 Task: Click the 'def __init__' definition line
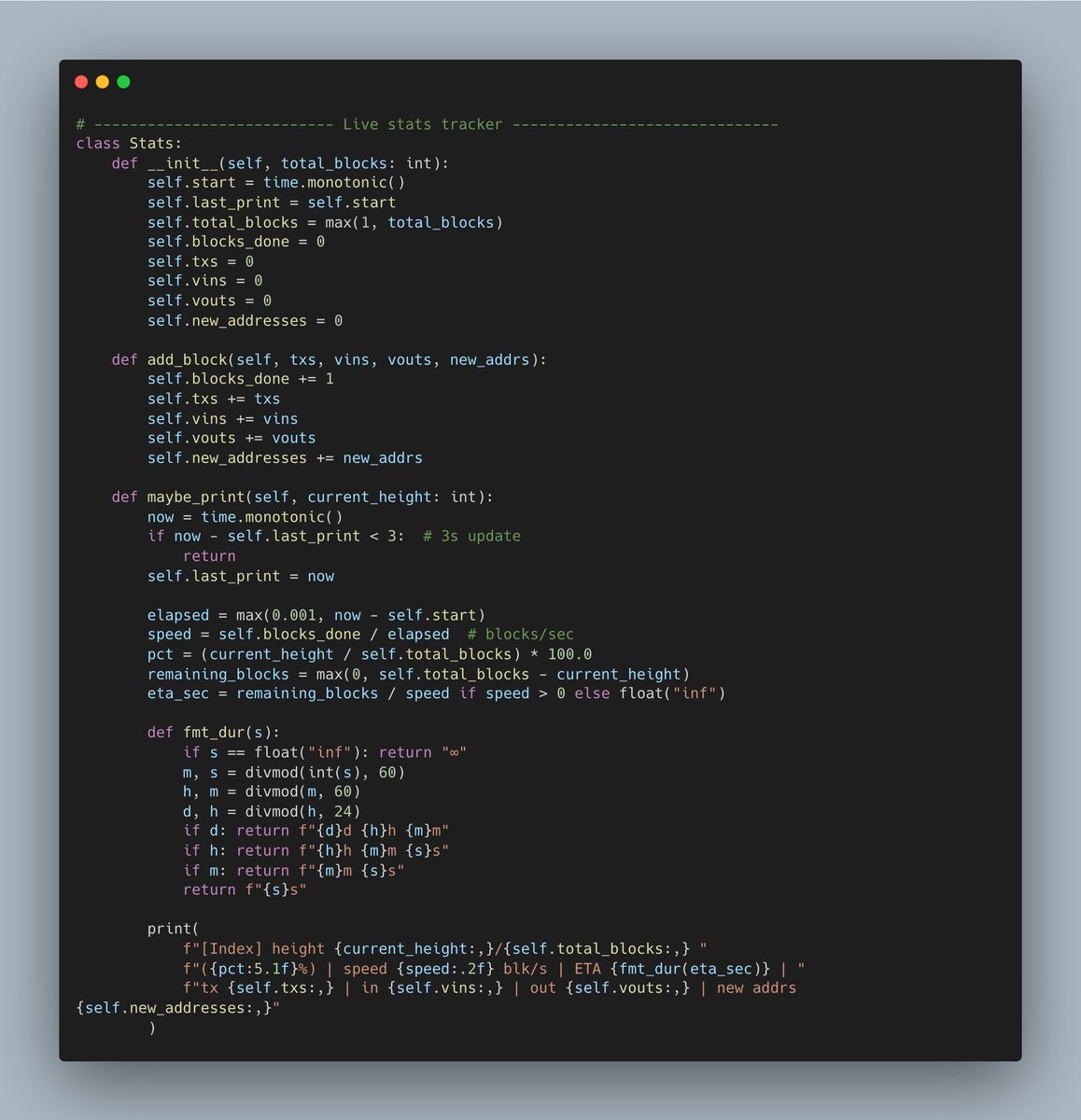point(280,163)
